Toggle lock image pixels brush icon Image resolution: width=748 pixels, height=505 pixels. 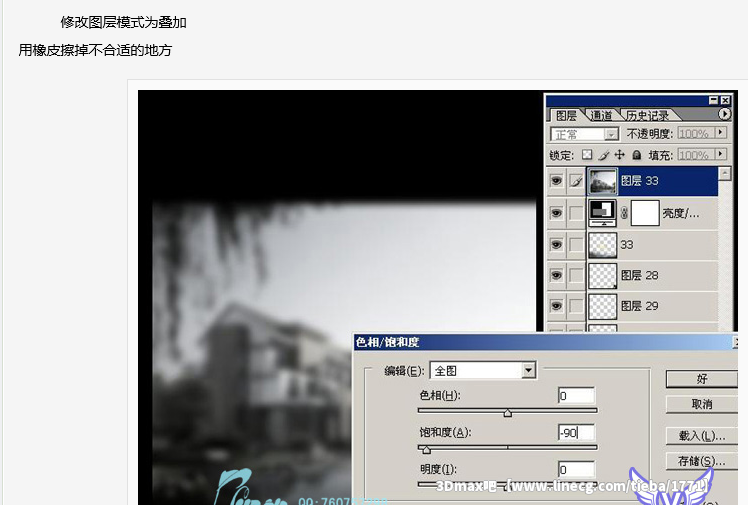click(x=603, y=155)
